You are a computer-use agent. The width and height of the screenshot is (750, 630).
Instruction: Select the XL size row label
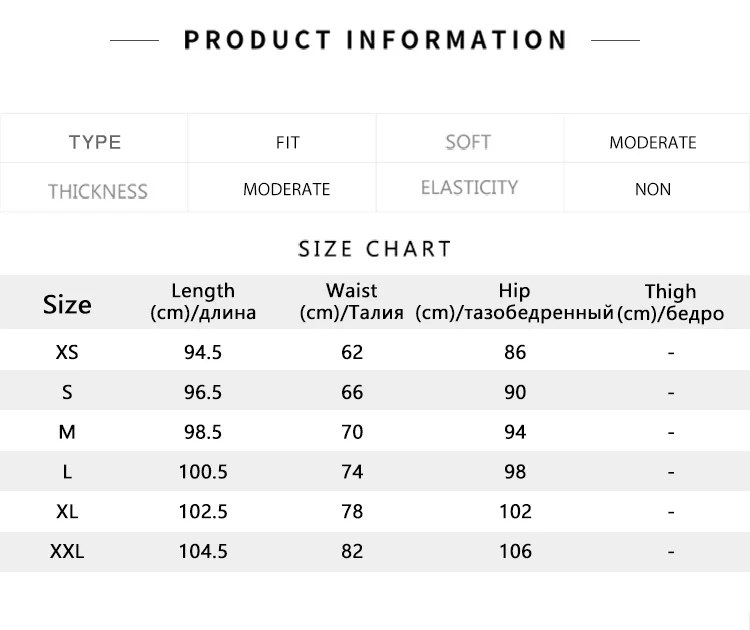(67, 512)
